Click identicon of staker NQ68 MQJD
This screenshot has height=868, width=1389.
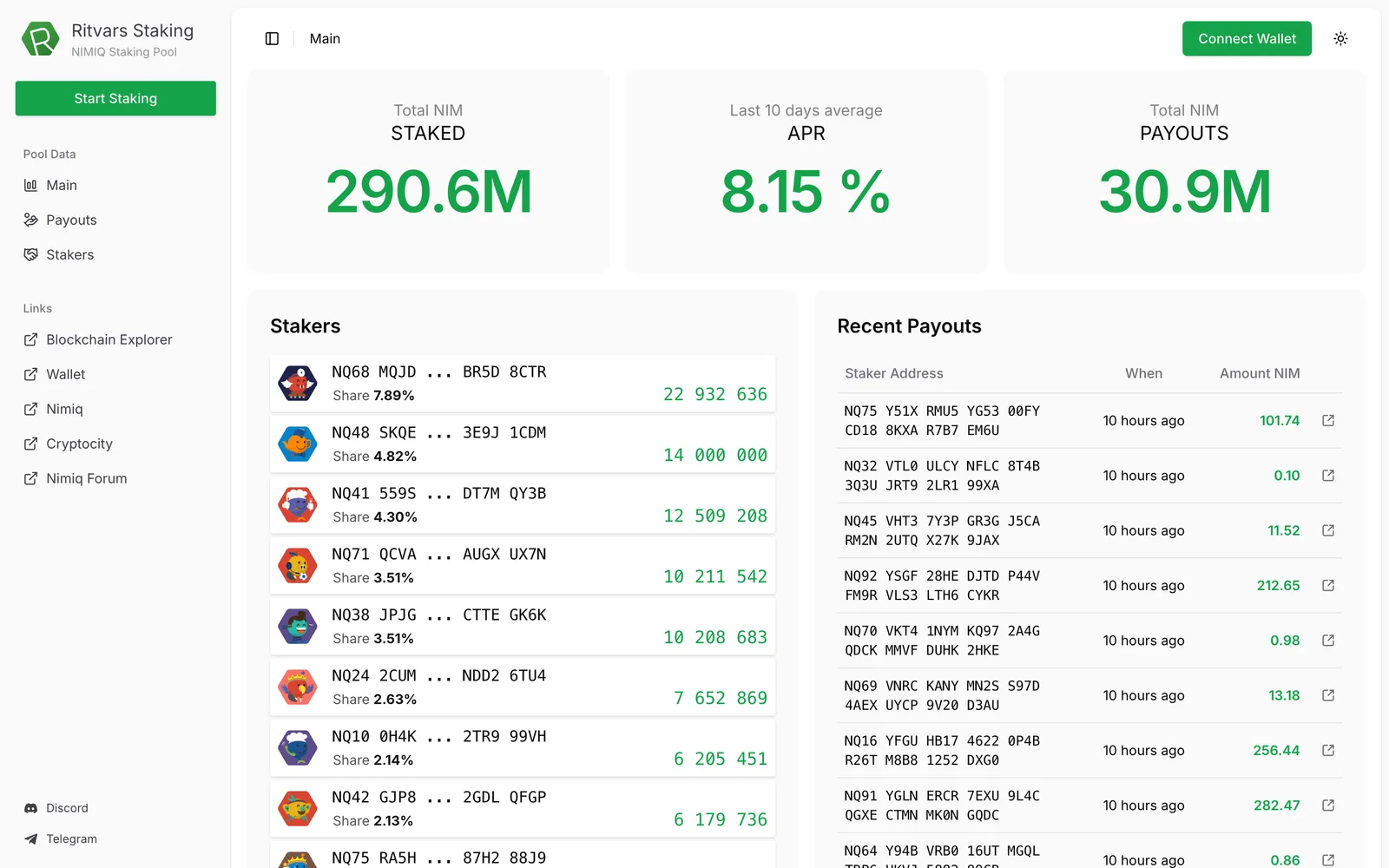coord(298,383)
